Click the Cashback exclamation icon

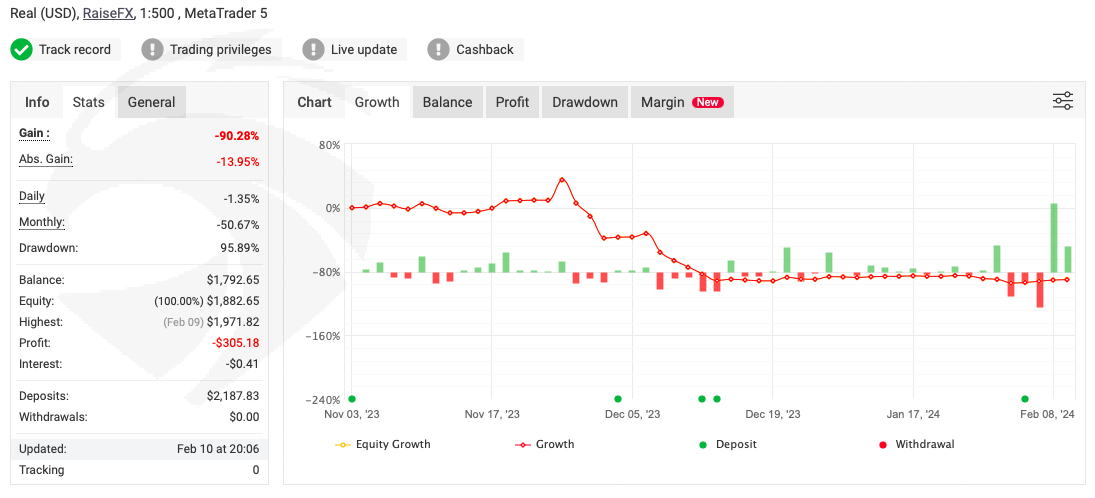pyautogui.click(x=439, y=49)
